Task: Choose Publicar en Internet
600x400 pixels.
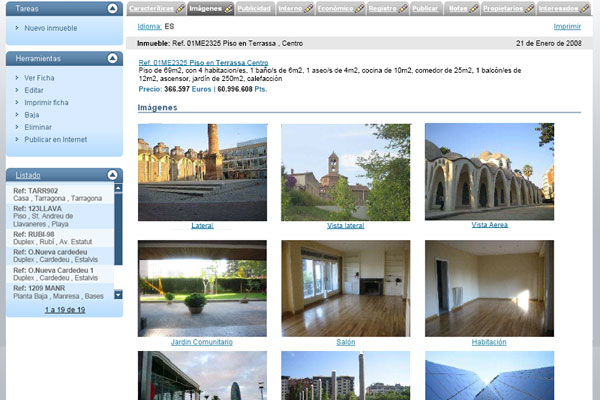Action: 55,139
